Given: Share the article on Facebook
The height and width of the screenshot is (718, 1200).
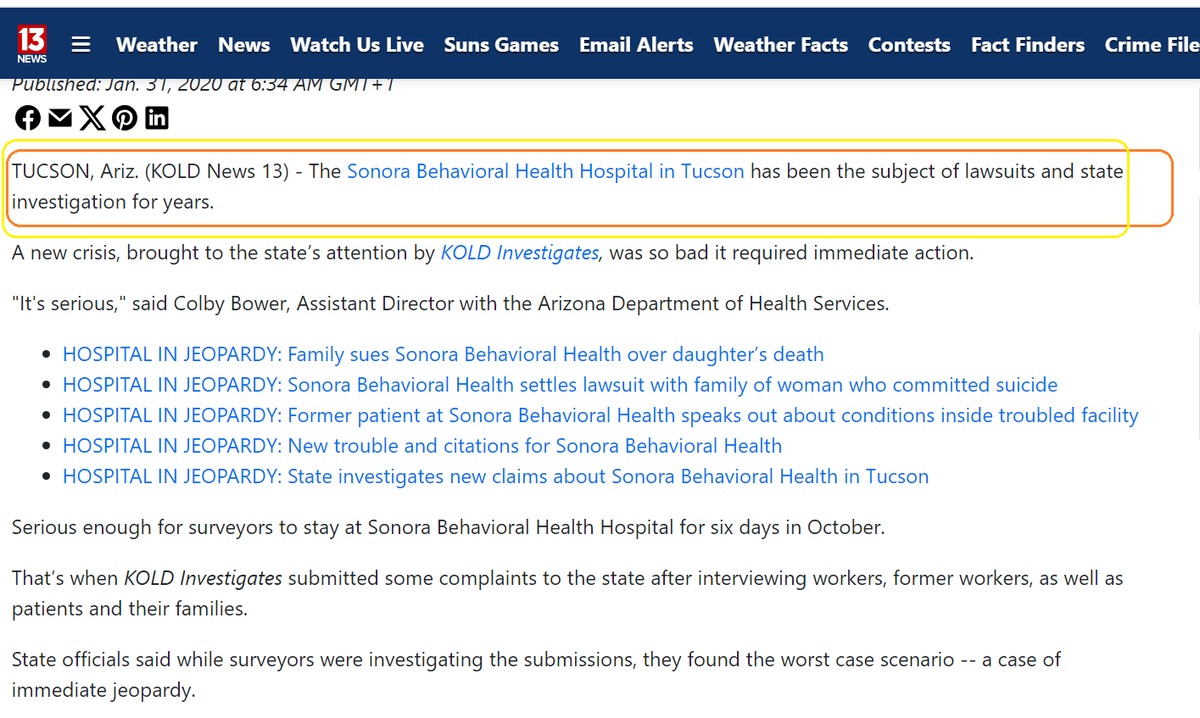Looking at the screenshot, I should pyautogui.click(x=29, y=118).
